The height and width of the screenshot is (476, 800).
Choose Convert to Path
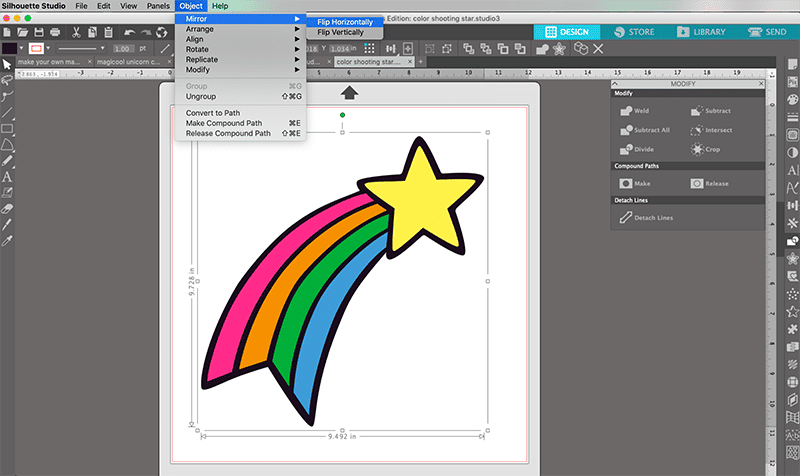240,113
